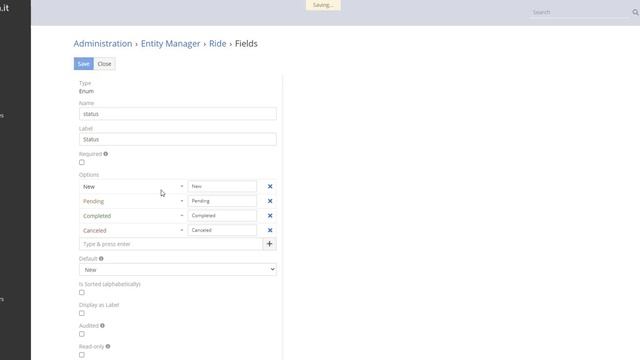Click the Label input field
Image resolution: width=640 pixels, height=360 pixels.
(x=178, y=139)
